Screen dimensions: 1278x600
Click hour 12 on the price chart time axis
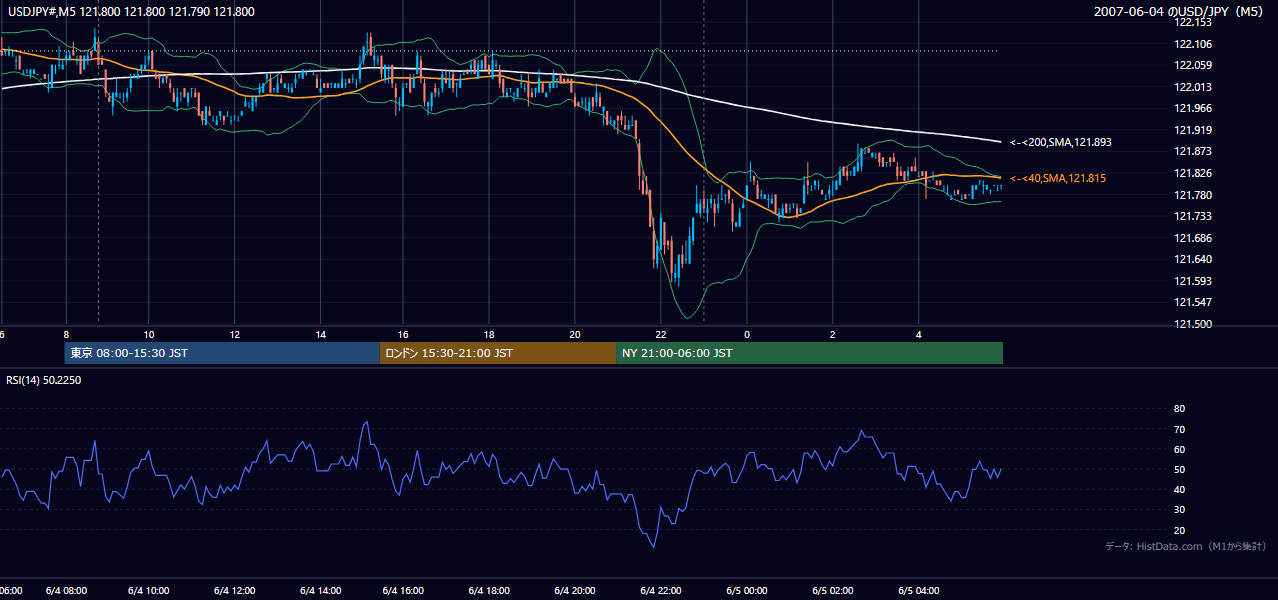click(234, 334)
